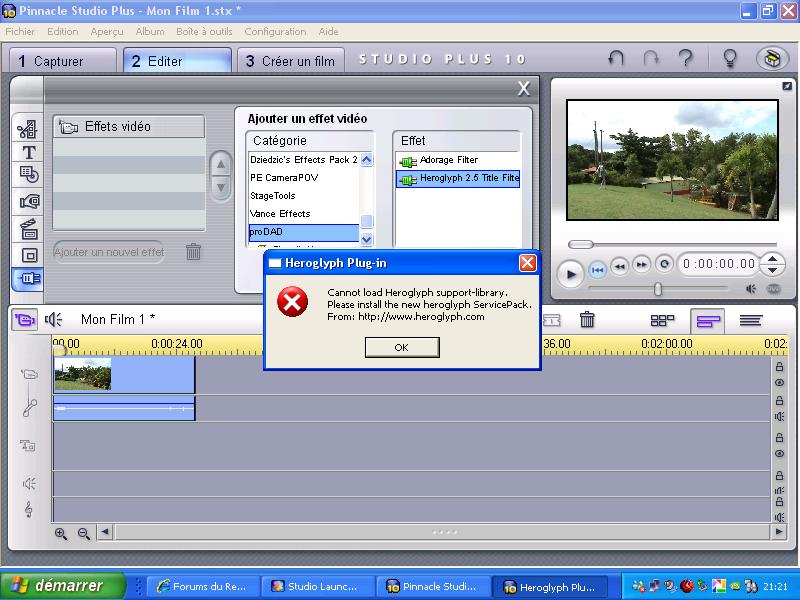Select the video clip thumbnail on timeline
Image resolution: width=800 pixels, height=600 pixels.
(83, 374)
